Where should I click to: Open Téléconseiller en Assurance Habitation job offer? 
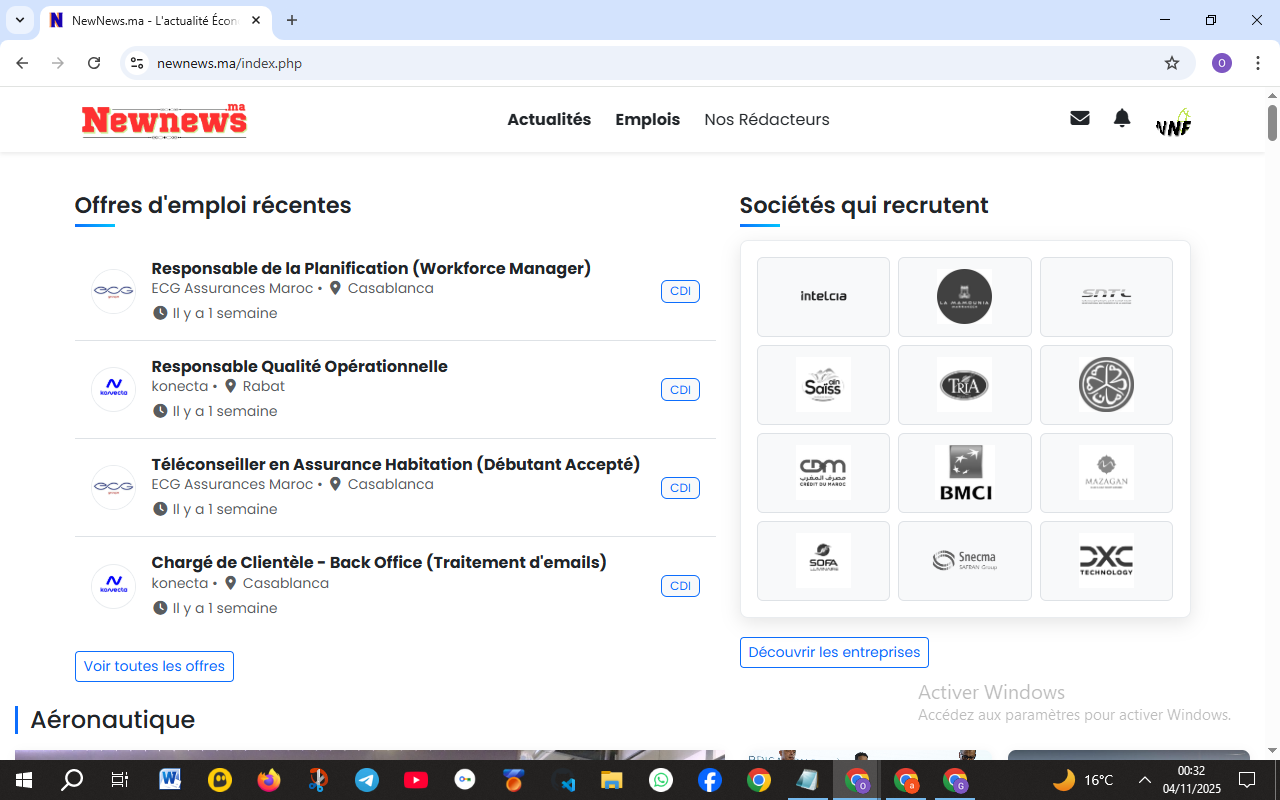(395, 464)
